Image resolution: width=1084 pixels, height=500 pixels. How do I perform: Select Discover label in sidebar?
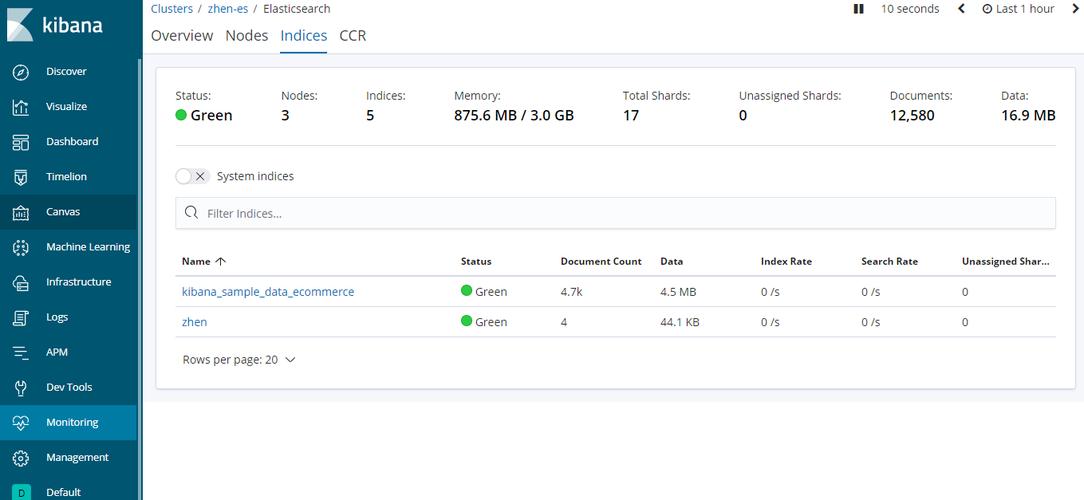tap(66, 71)
